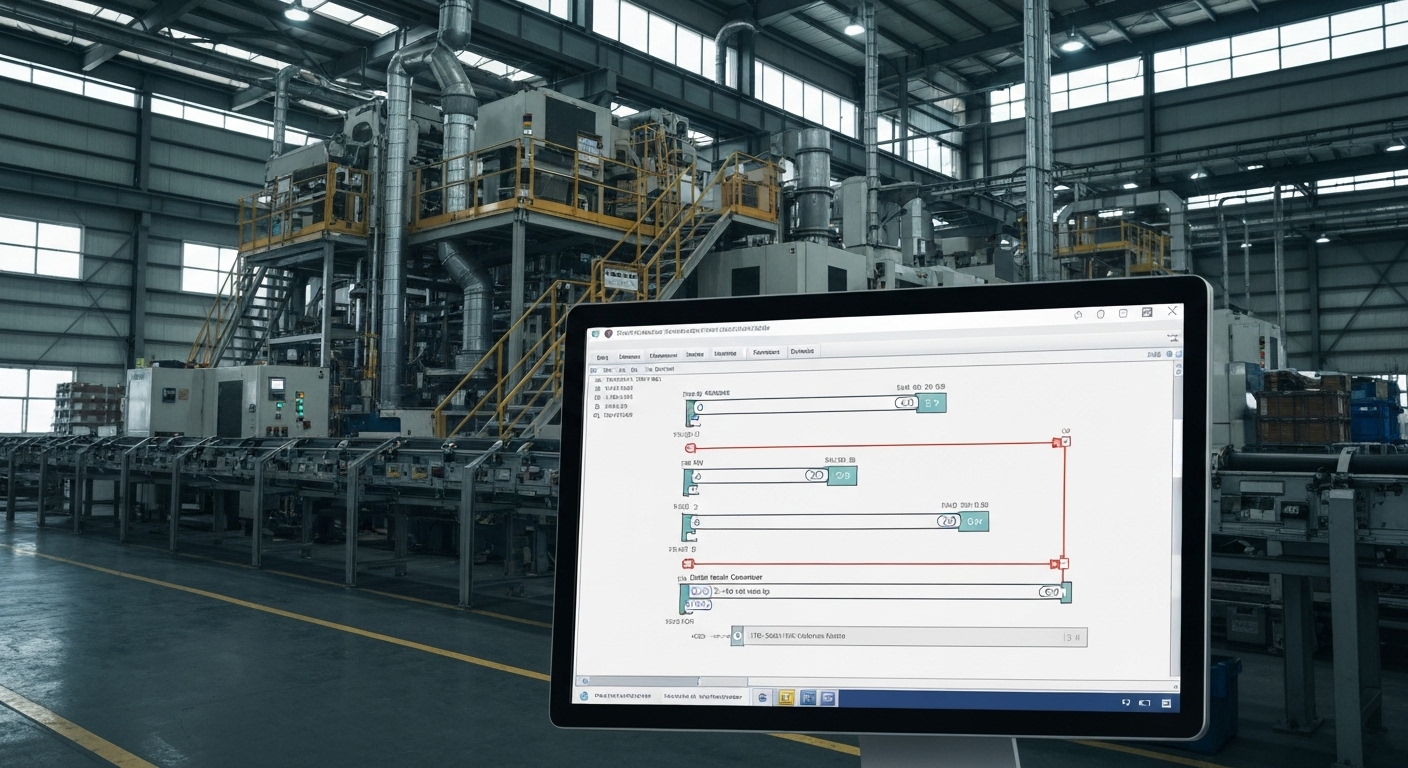Click the shield icon in the window title bar
Image resolution: width=1408 pixels, height=768 pixels.
tap(1100, 314)
